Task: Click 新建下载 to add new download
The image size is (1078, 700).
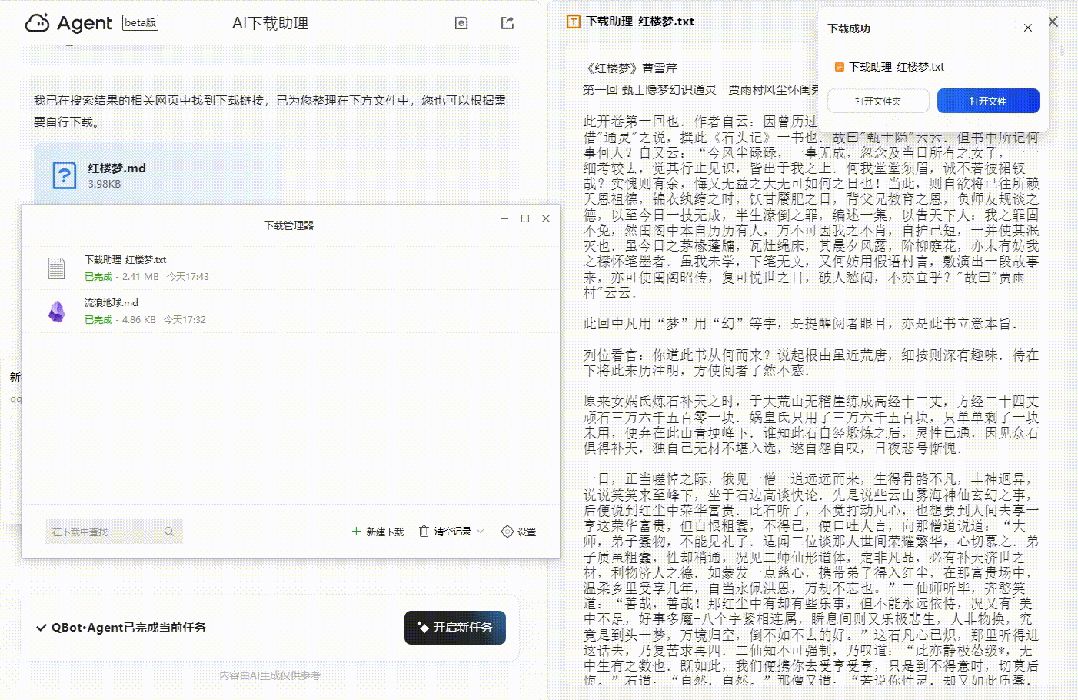Action: coord(378,532)
